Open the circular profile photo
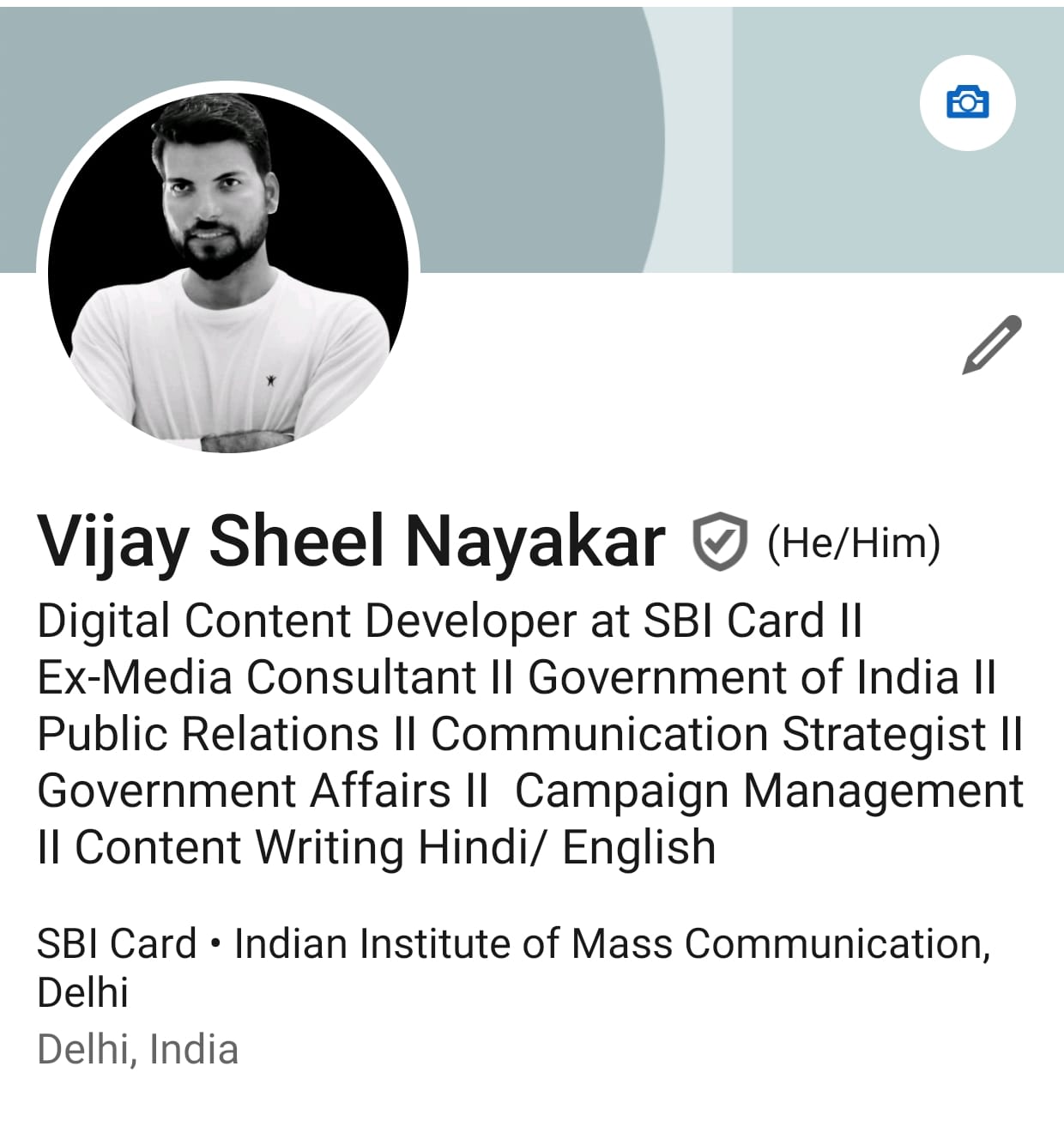 click(228, 272)
